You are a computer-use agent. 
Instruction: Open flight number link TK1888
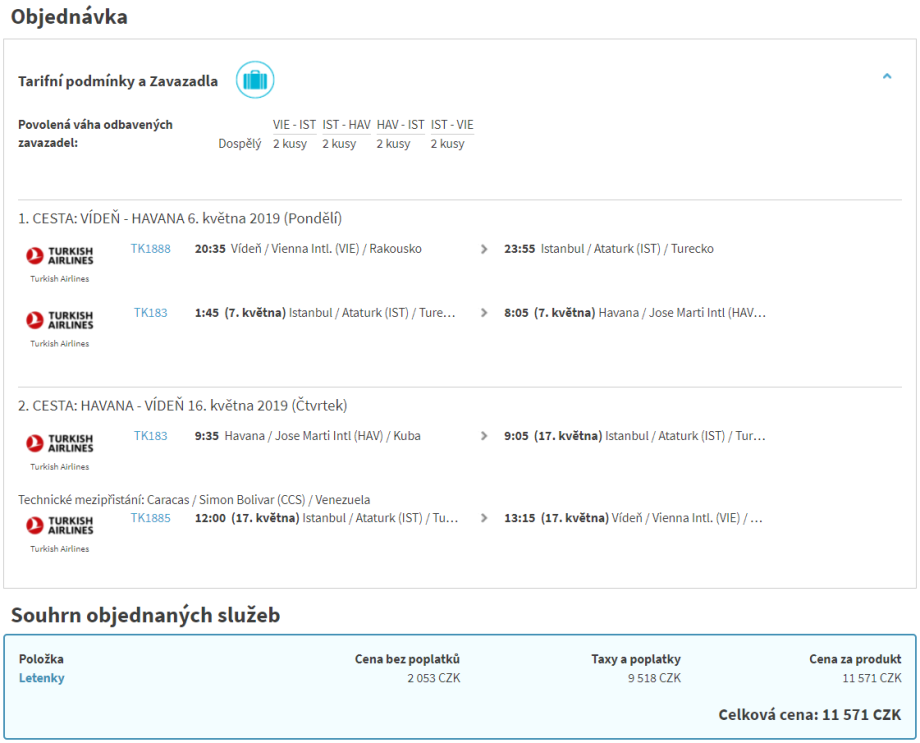point(151,249)
